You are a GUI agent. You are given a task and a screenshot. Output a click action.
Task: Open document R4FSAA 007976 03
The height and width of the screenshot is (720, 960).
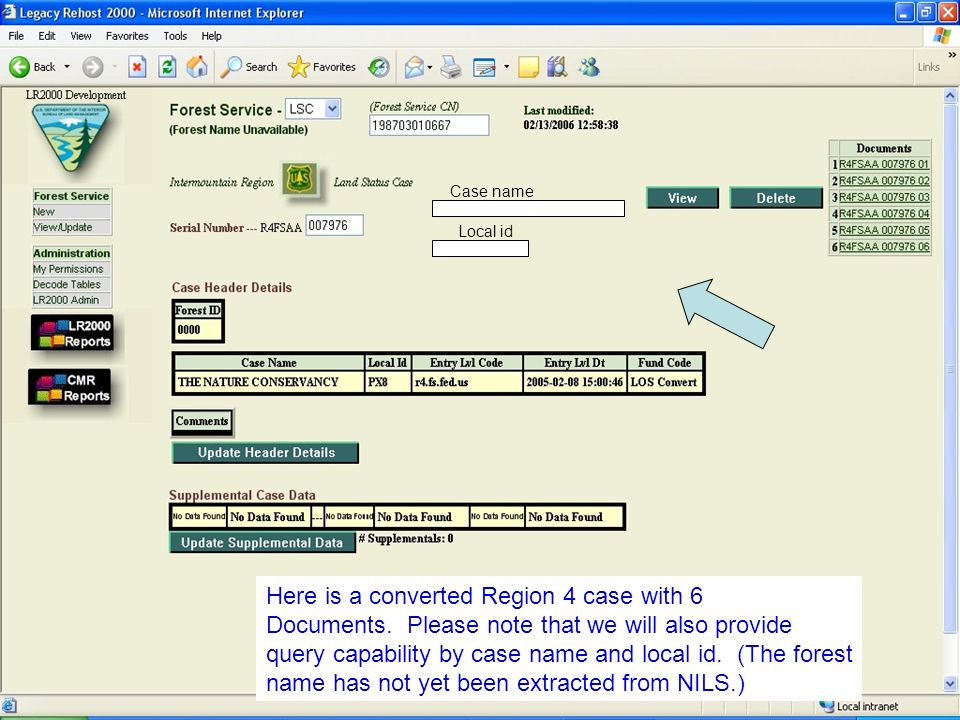pyautogui.click(x=884, y=197)
